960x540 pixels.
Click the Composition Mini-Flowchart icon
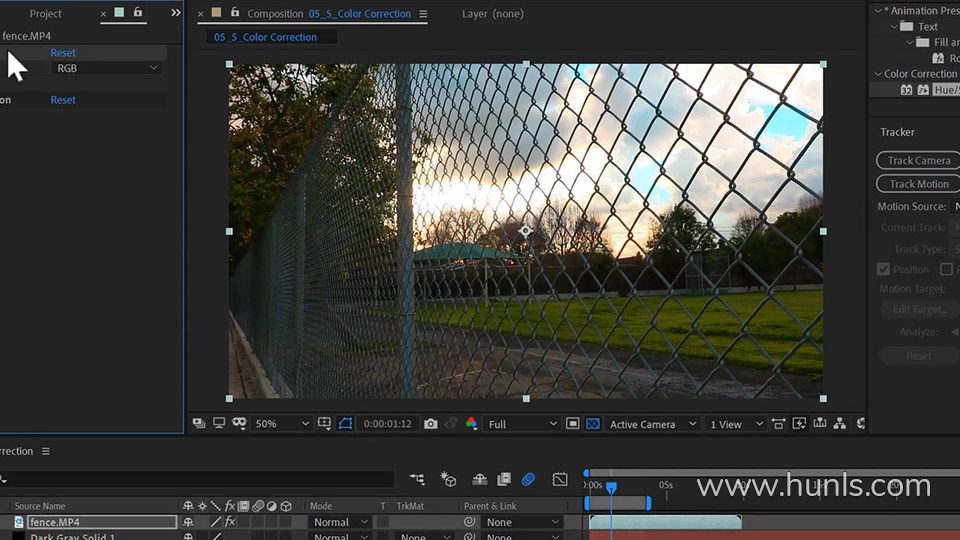point(418,479)
